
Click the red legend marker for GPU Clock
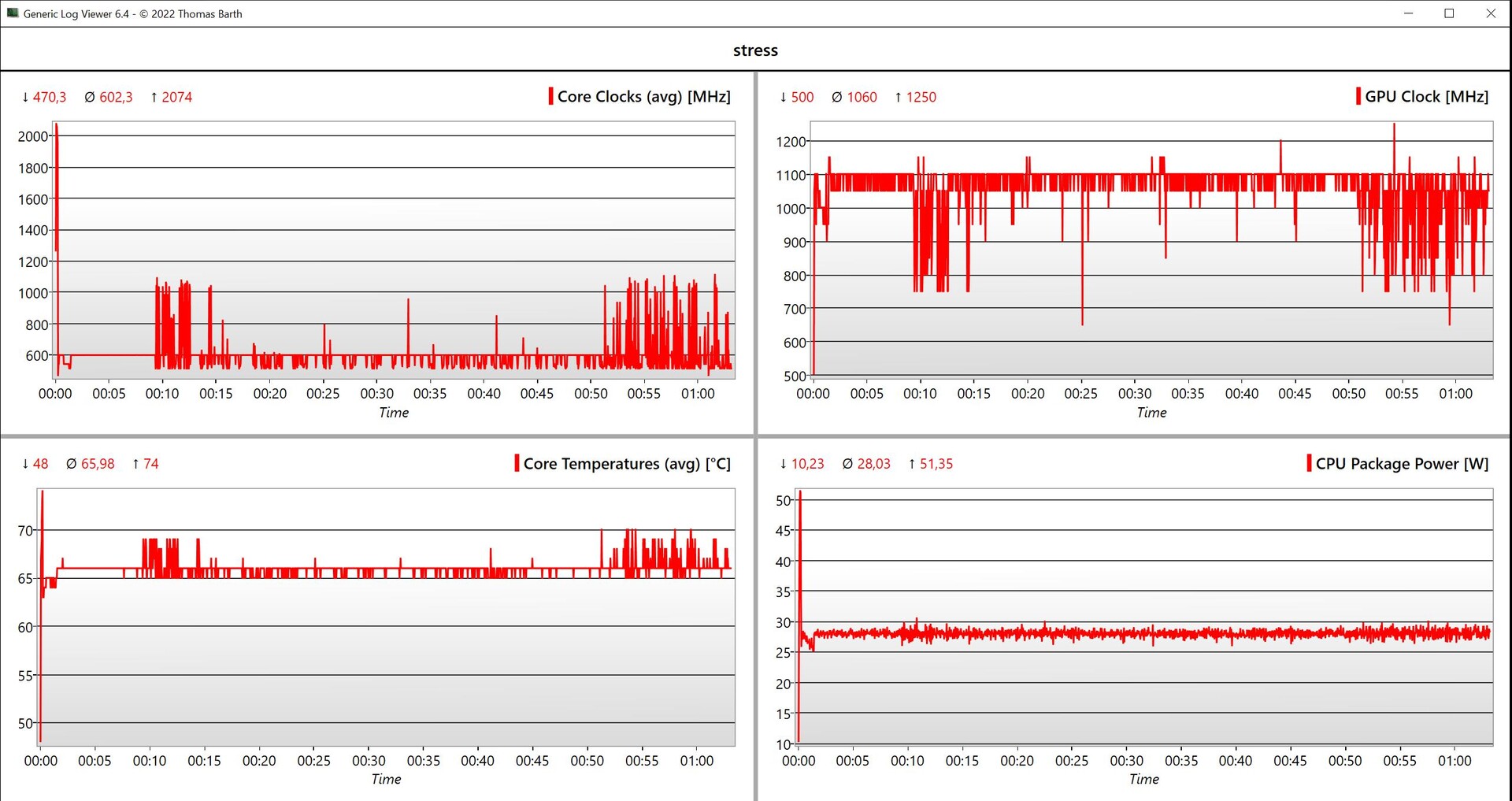point(1358,97)
